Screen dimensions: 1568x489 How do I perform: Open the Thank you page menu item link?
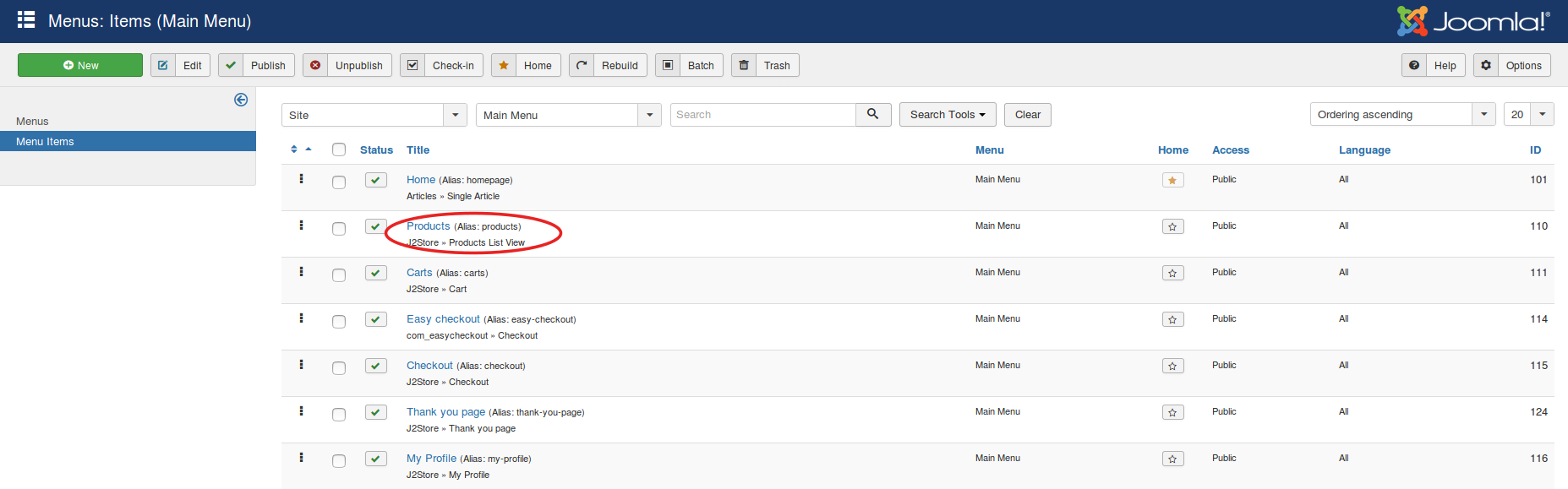coord(445,412)
